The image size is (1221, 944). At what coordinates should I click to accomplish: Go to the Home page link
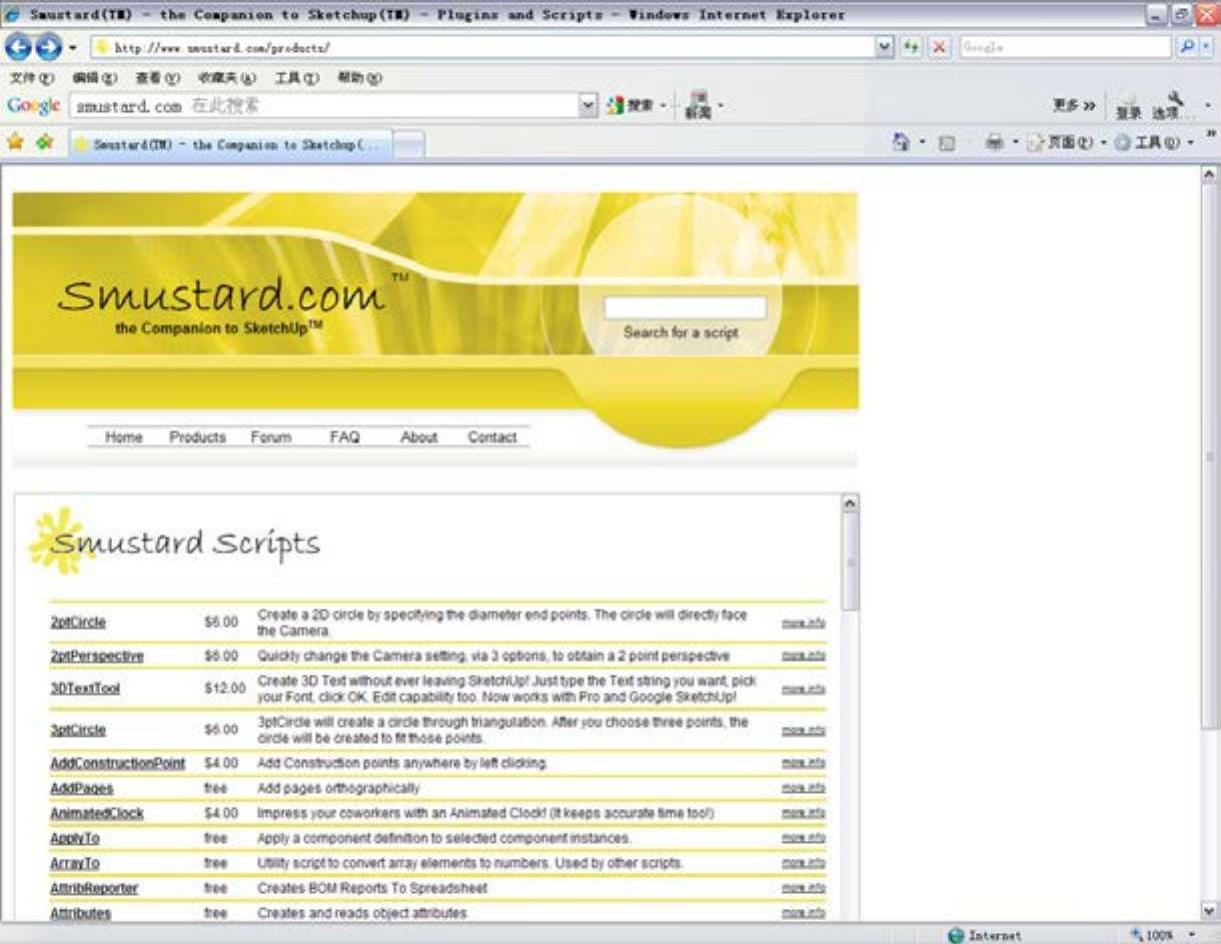124,437
